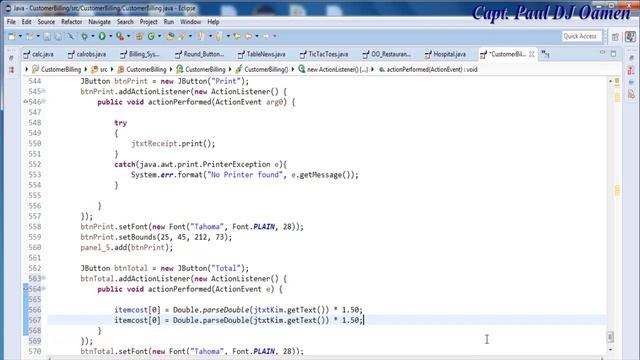Screen dimensions: 640x360
Task: Open the Run configurations dropdown arrow
Action: tap(111, 36)
